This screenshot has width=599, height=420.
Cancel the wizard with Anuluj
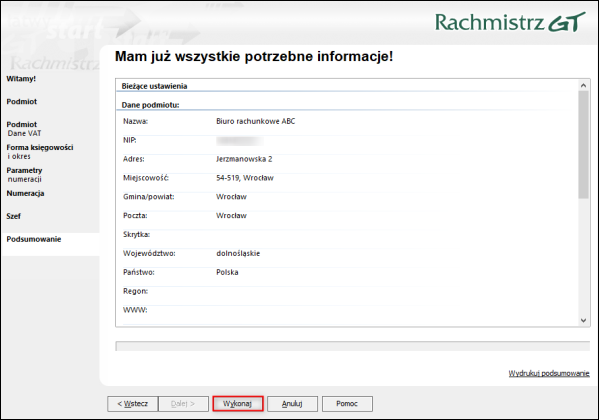click(292, 404)
